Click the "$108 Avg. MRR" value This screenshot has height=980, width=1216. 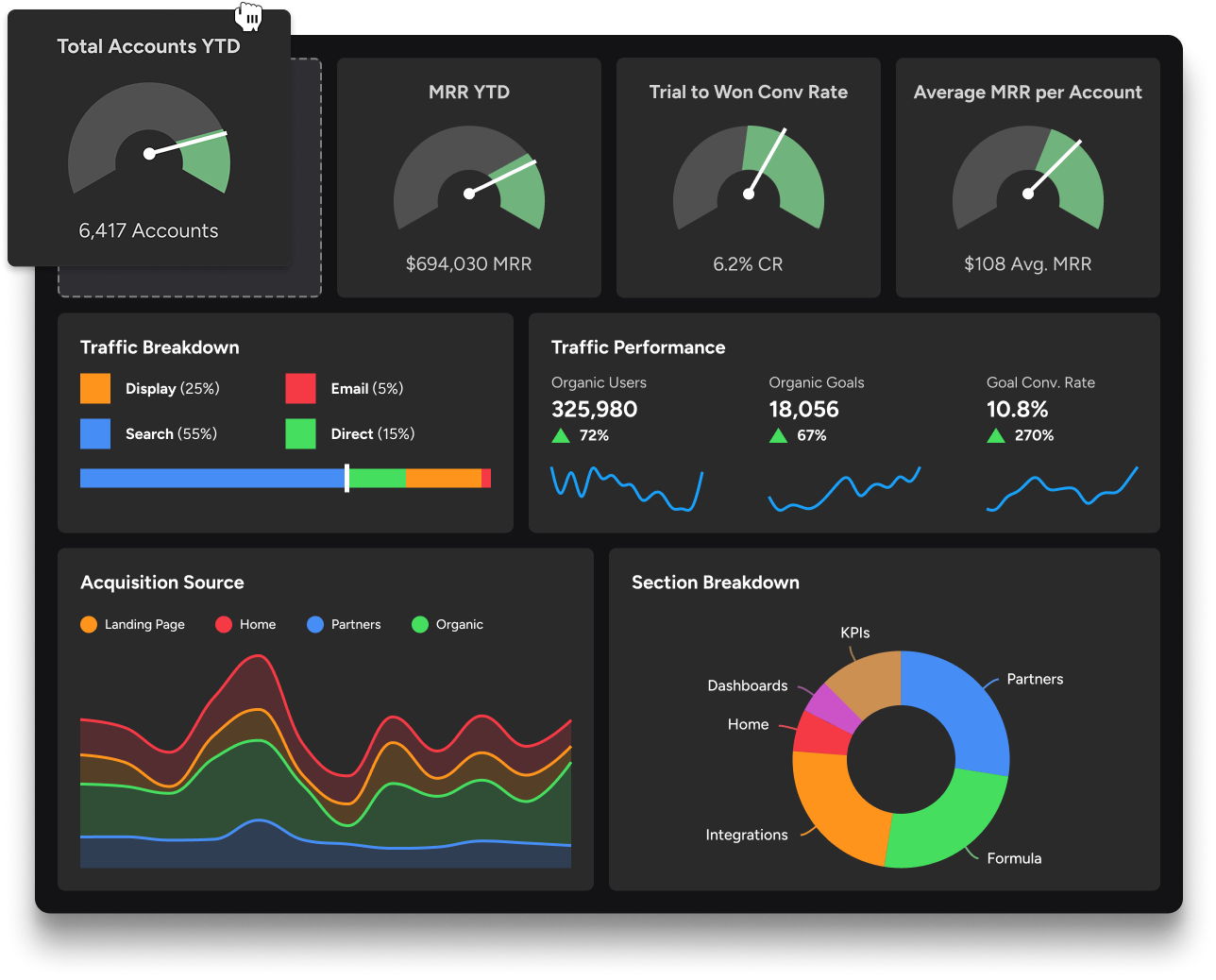pyautogui.click(x=1028, y=263)
